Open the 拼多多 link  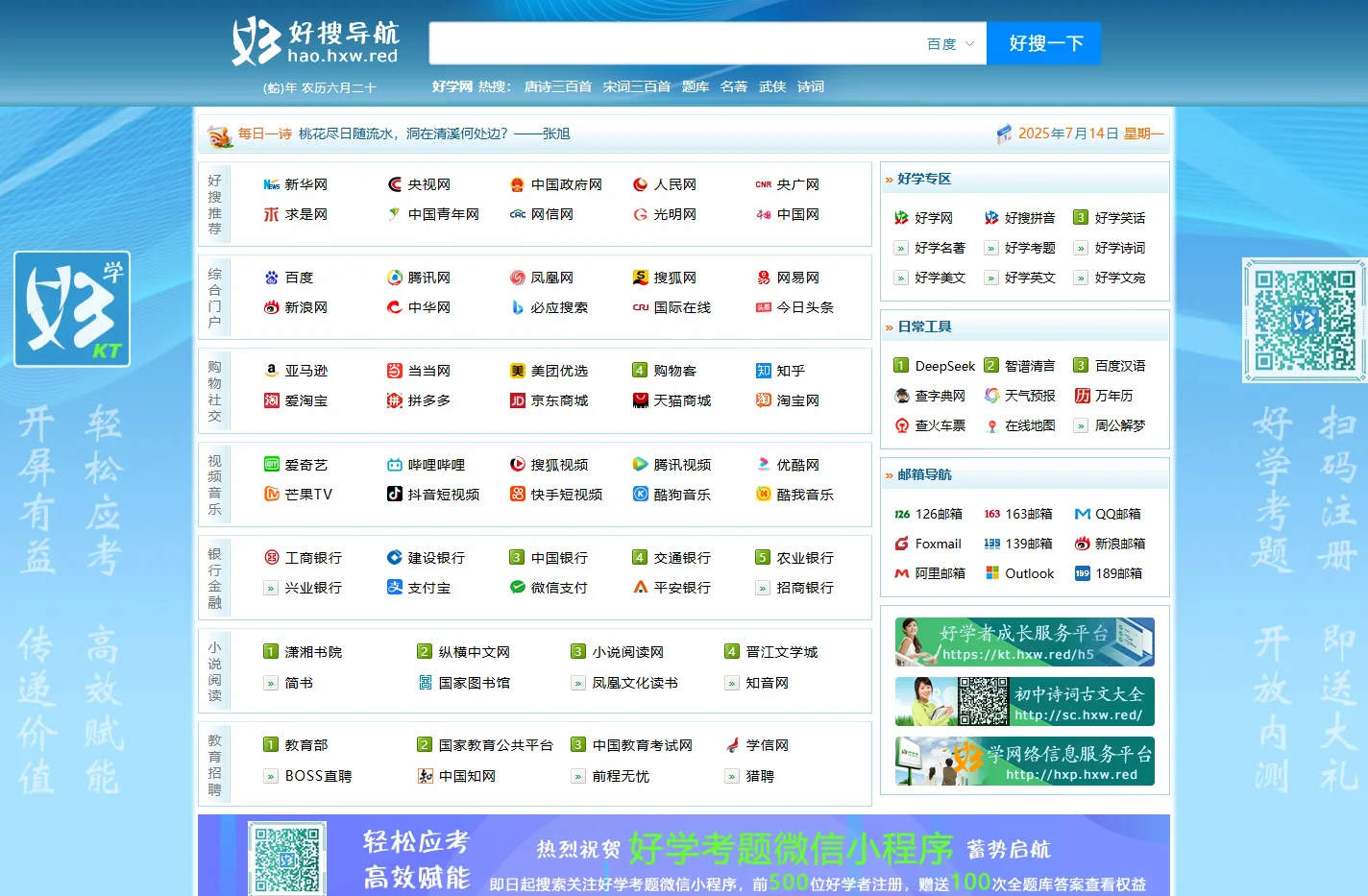429,400
